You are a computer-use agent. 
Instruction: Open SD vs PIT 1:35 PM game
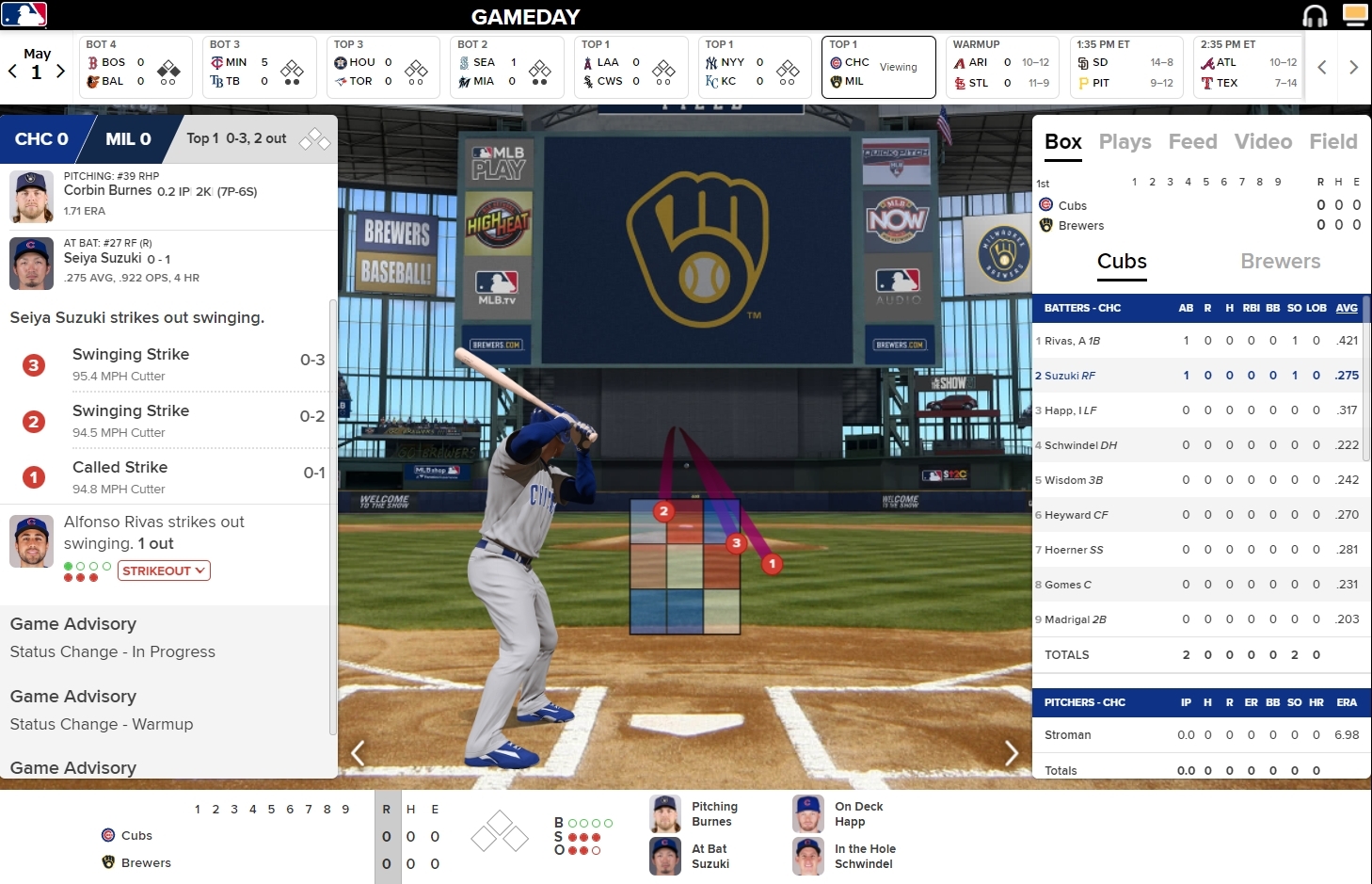1125,67
